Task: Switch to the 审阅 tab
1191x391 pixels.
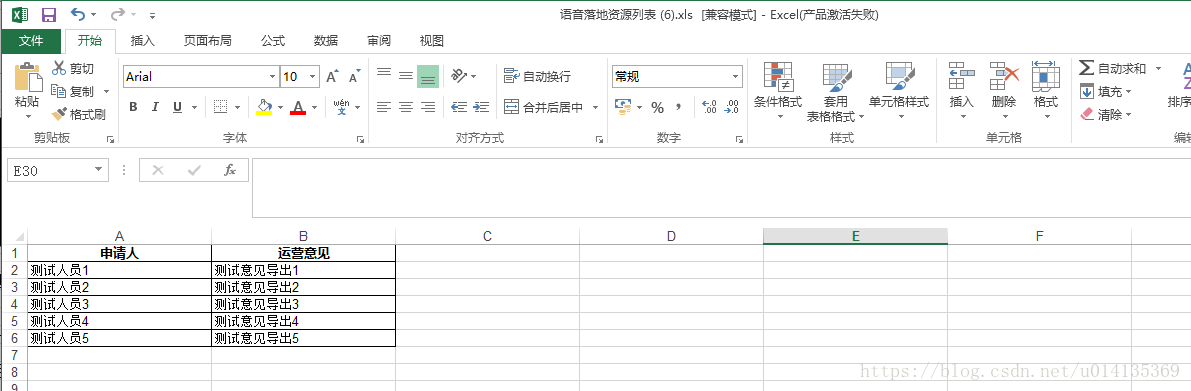Action: pos(378,40)
